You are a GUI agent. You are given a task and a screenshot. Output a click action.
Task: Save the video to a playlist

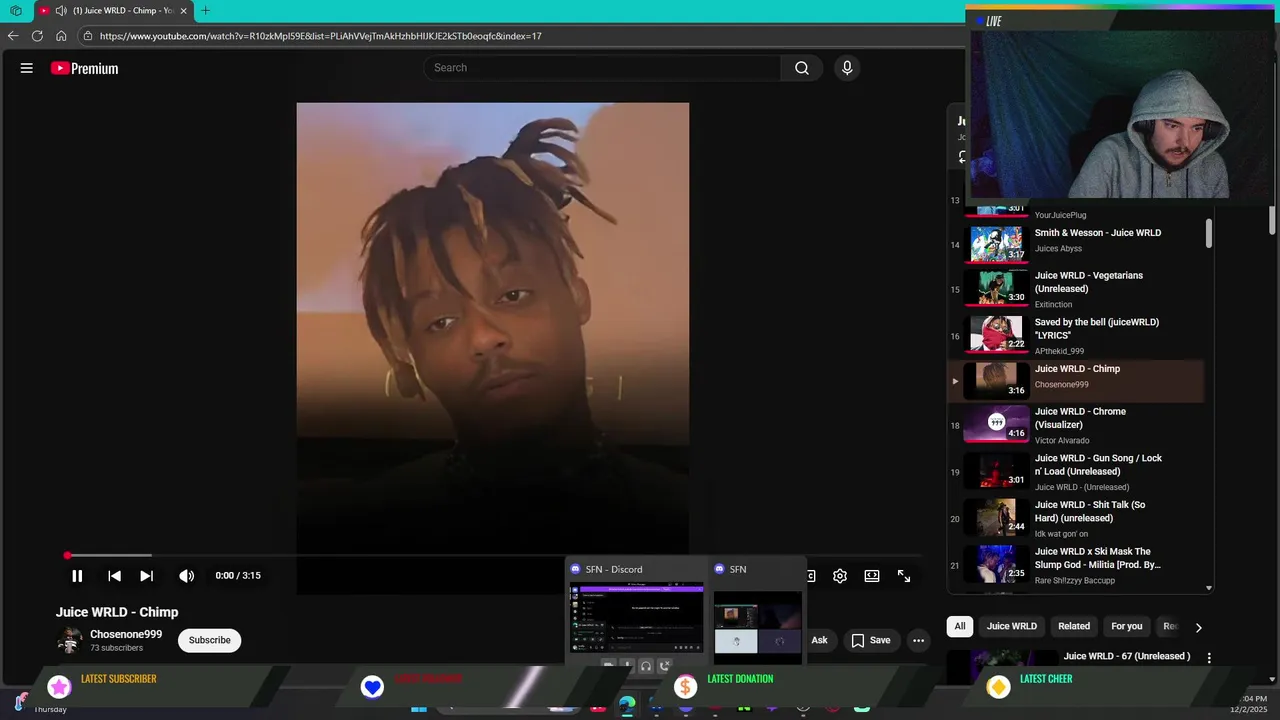[x=870, y=640]
